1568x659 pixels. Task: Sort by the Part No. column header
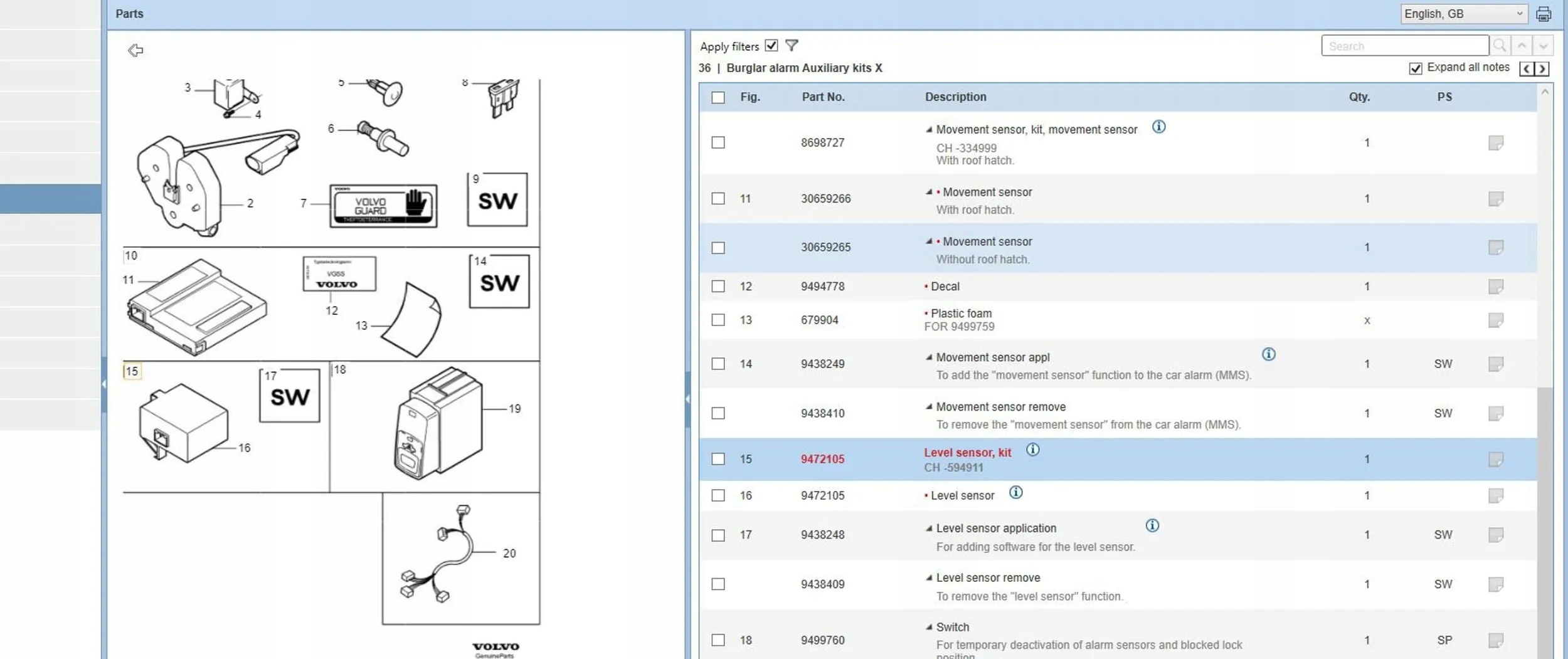tap(823, 97)
